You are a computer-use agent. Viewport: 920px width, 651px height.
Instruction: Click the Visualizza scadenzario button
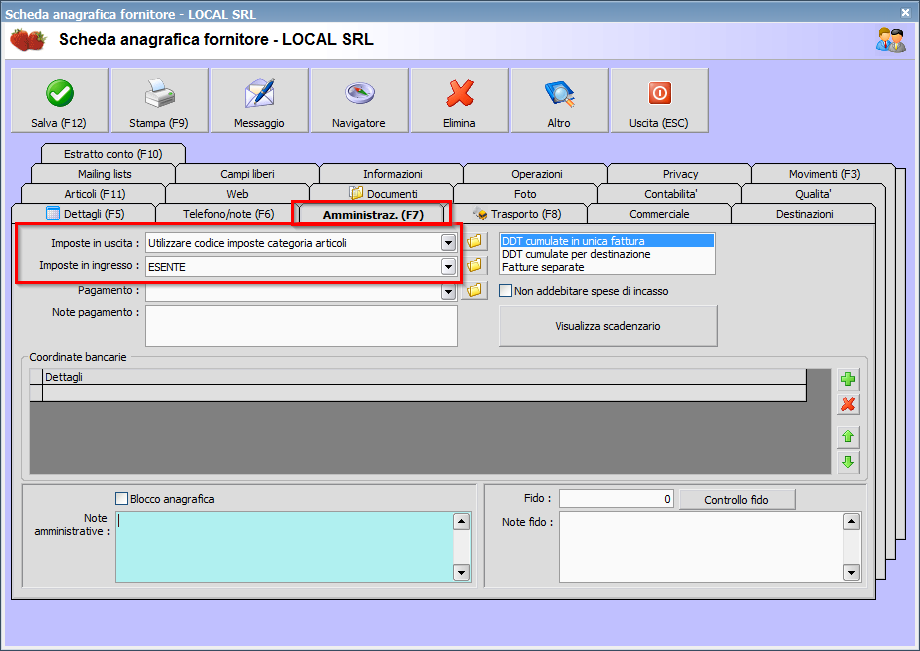tap(608, 326)
